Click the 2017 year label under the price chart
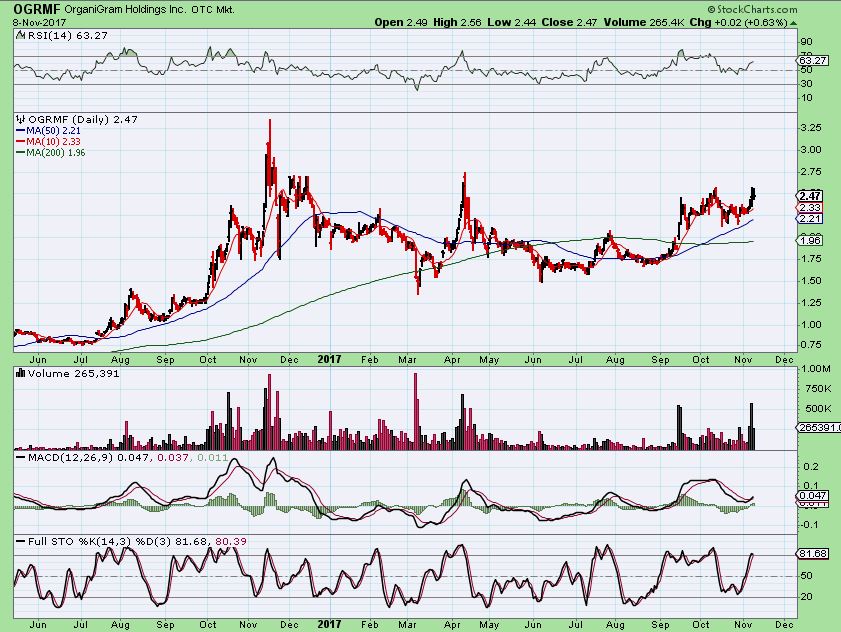The width and height of the screenshot is (841, 632). pyautogui.click(x=329, y=359)
